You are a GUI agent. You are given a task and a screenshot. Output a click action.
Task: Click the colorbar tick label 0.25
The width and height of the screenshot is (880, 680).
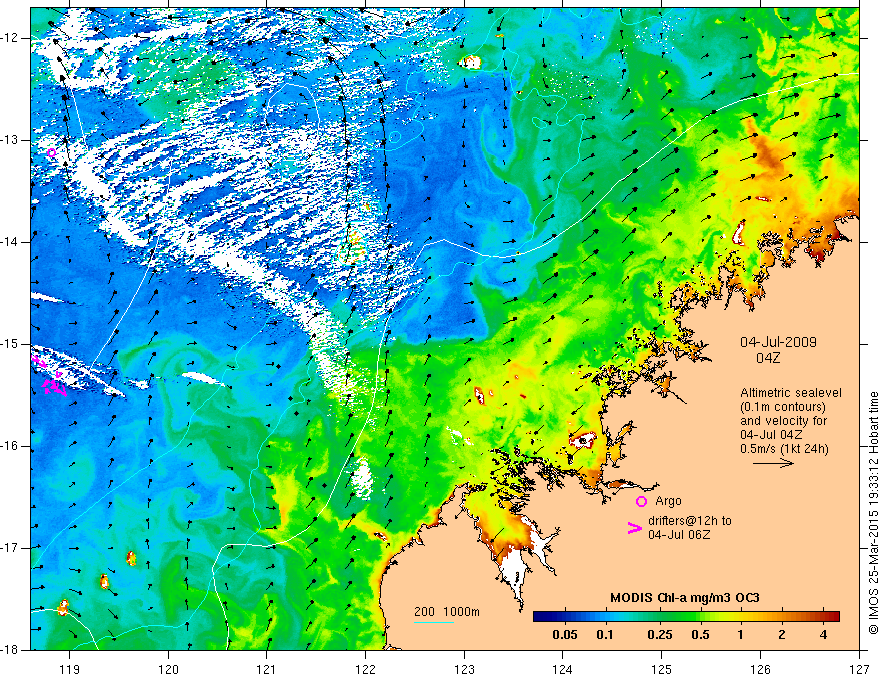[x=659, y=635]
